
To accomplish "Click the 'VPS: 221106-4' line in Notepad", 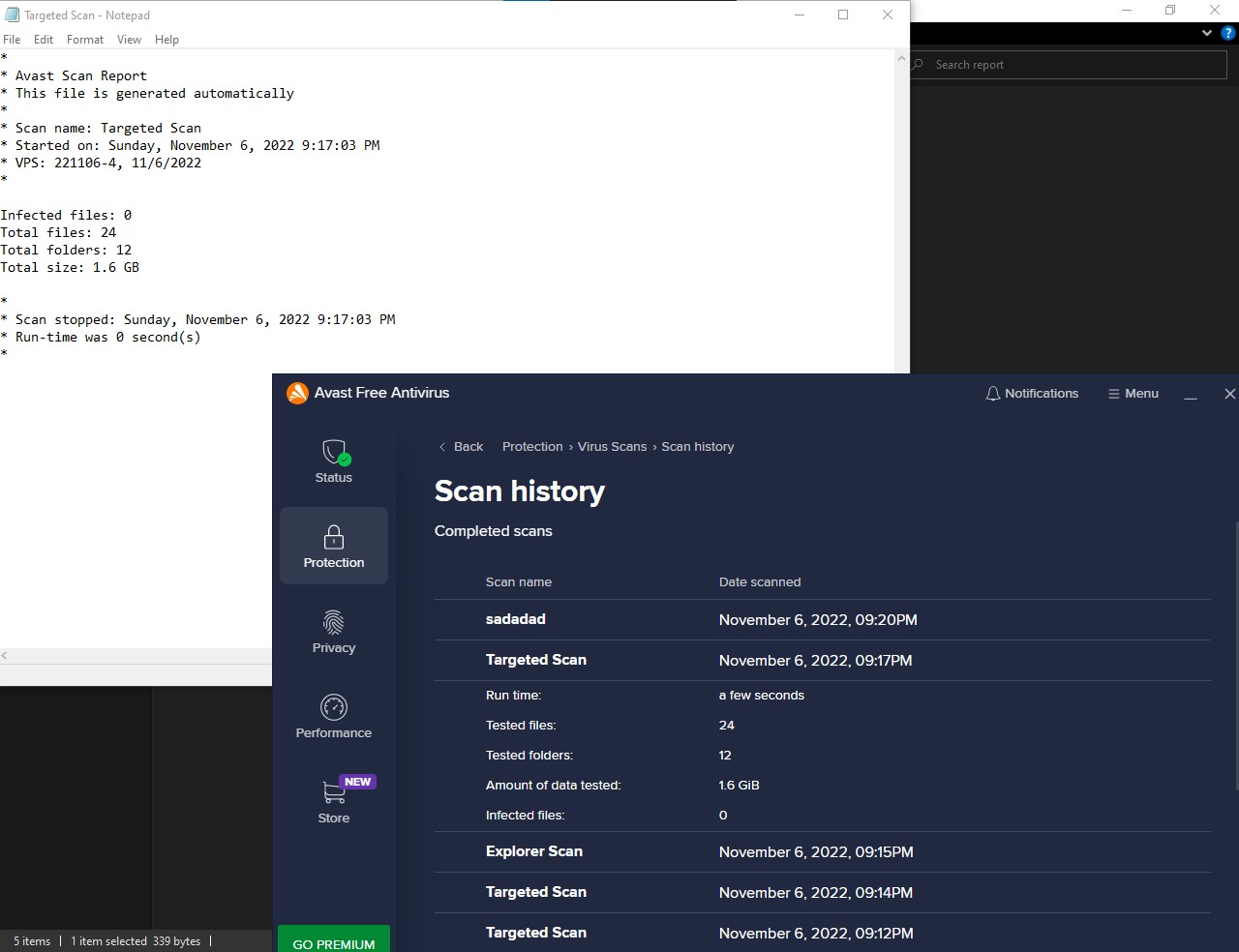I will click(101, 163).
